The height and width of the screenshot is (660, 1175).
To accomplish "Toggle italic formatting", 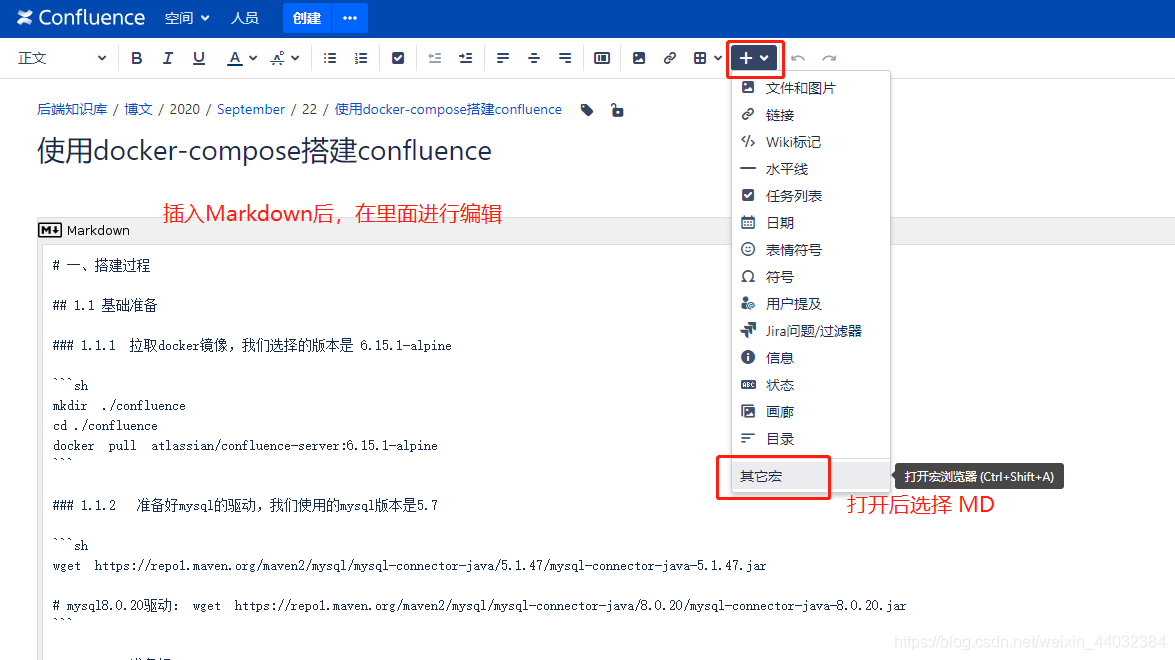I will (167, 58).
